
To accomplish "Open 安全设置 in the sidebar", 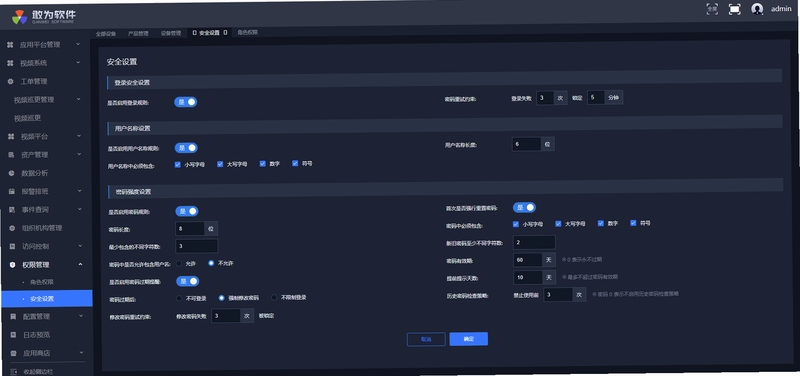I will (47, 298).
